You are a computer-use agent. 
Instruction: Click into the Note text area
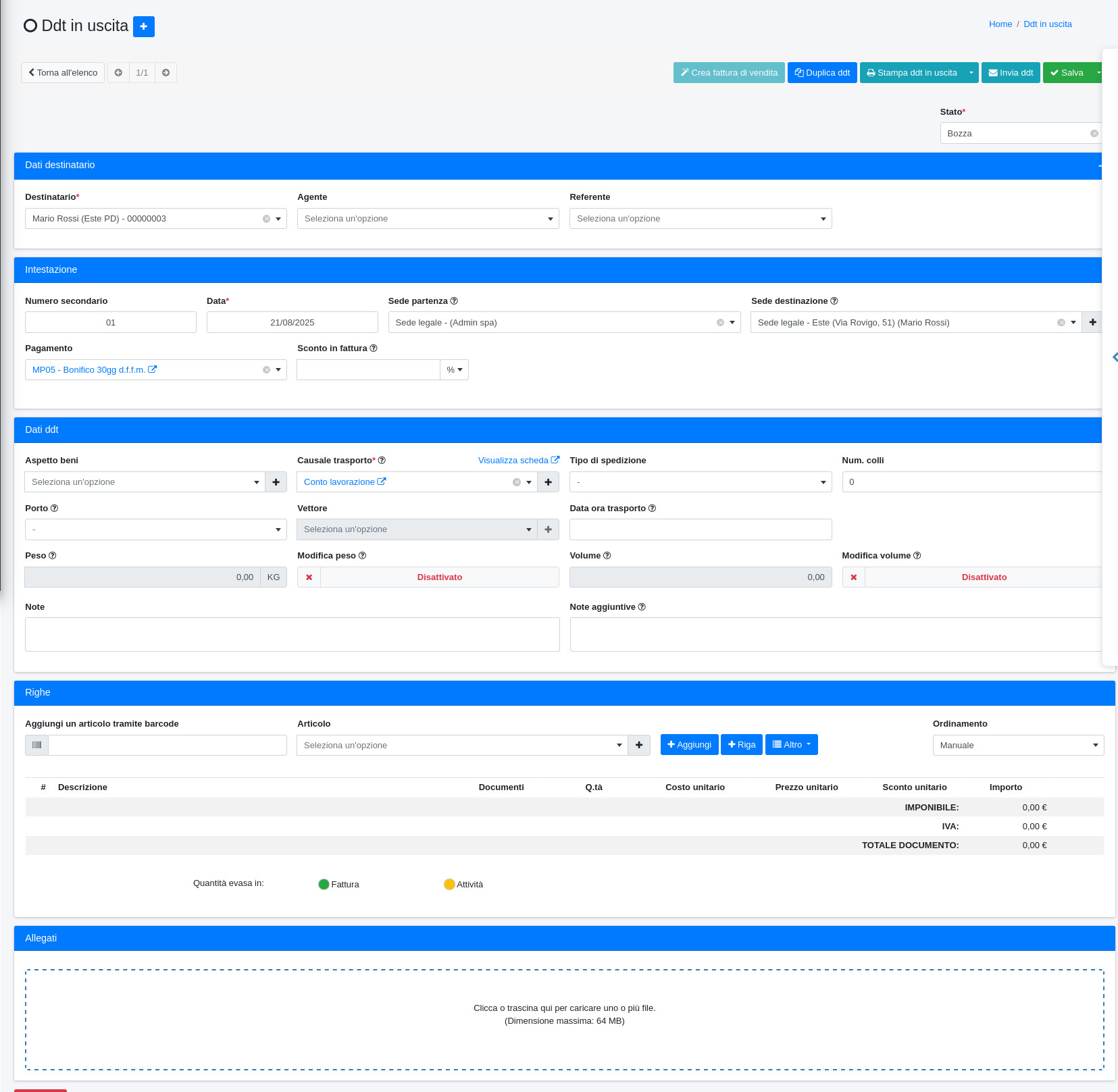click(x=292, y=634)
